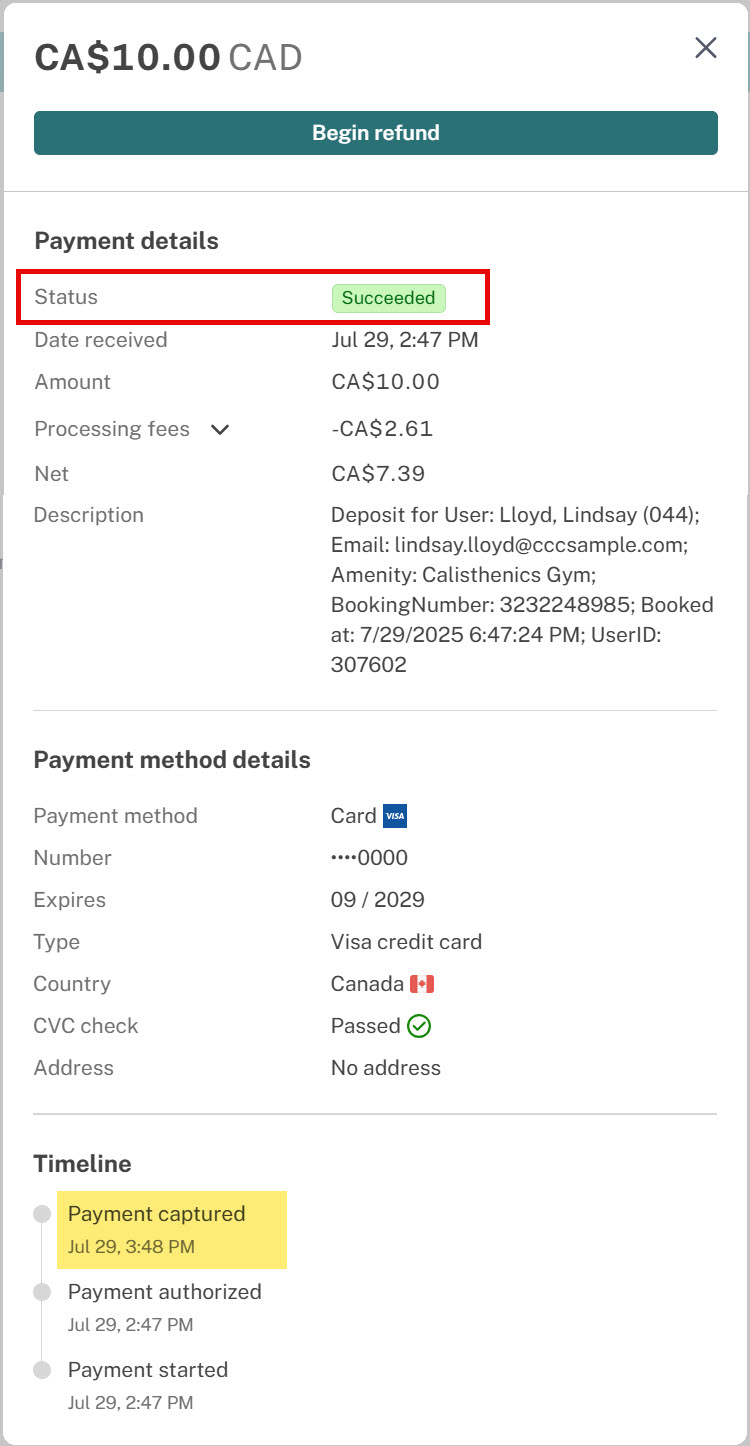
Task: Click the Payment started timeline dot
Action: pyautogui.click(x=42, y=1370)
